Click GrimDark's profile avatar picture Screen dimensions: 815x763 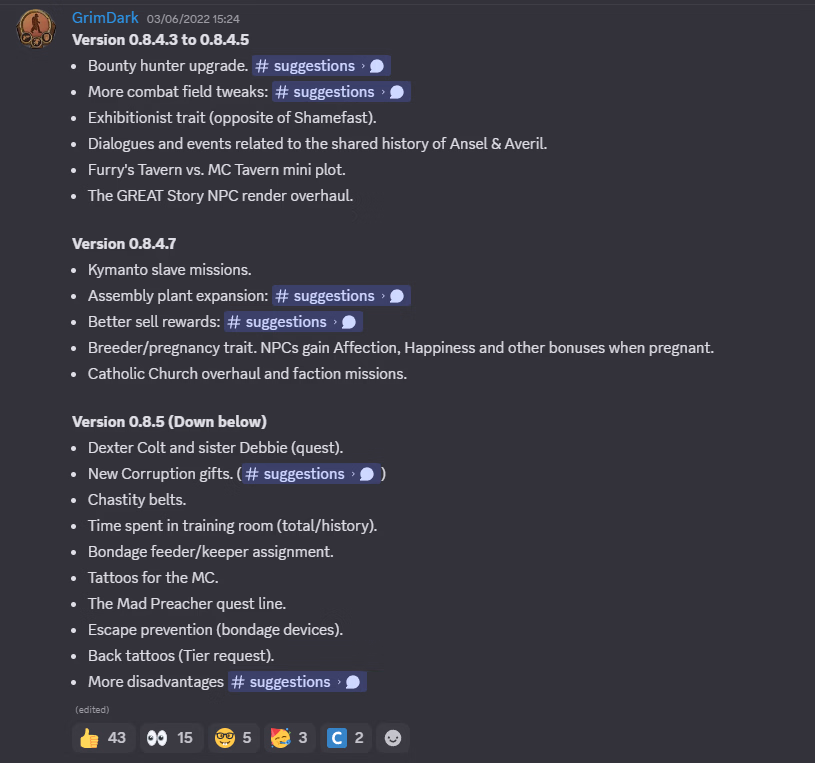pyautogui.click(x=36, y=29)
